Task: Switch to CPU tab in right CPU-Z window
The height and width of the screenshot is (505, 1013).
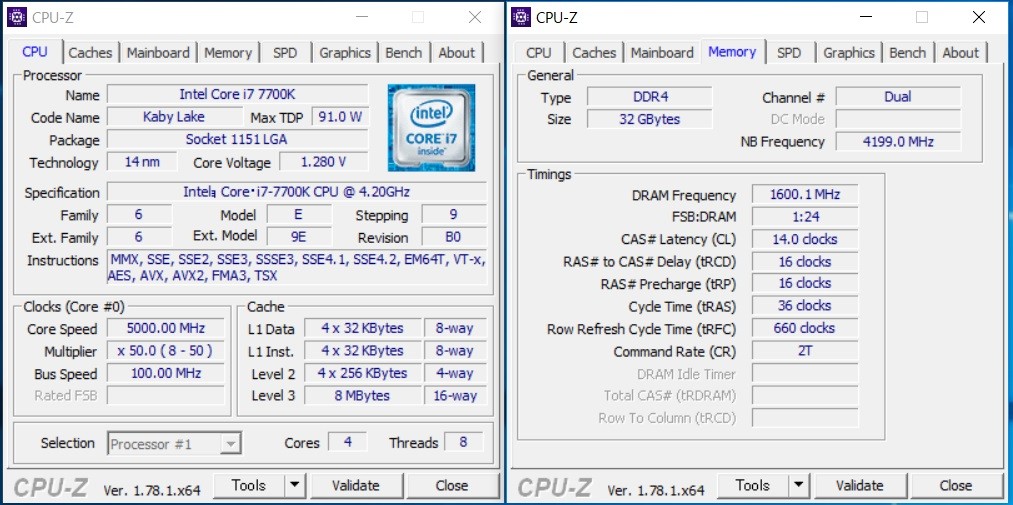Action: coord(539,53)
